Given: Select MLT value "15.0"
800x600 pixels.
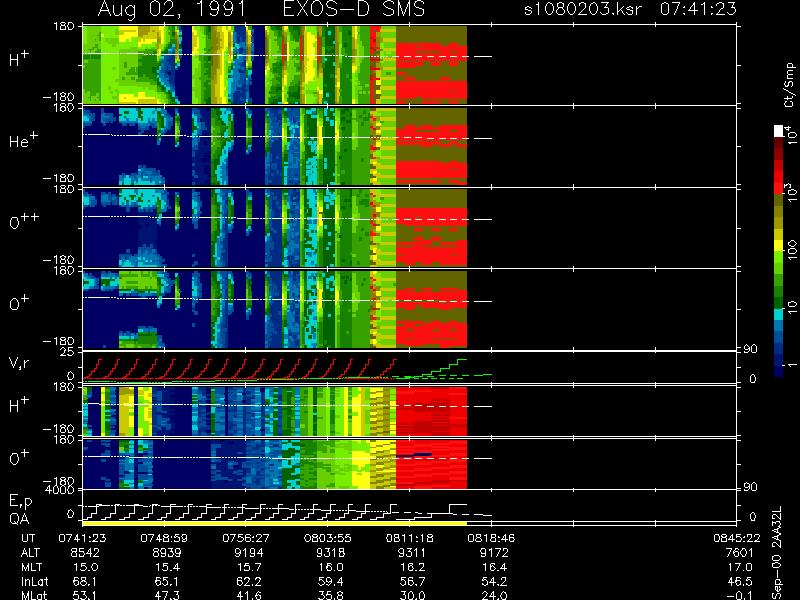Looking at the screenshot, I should tap(86, 567).
